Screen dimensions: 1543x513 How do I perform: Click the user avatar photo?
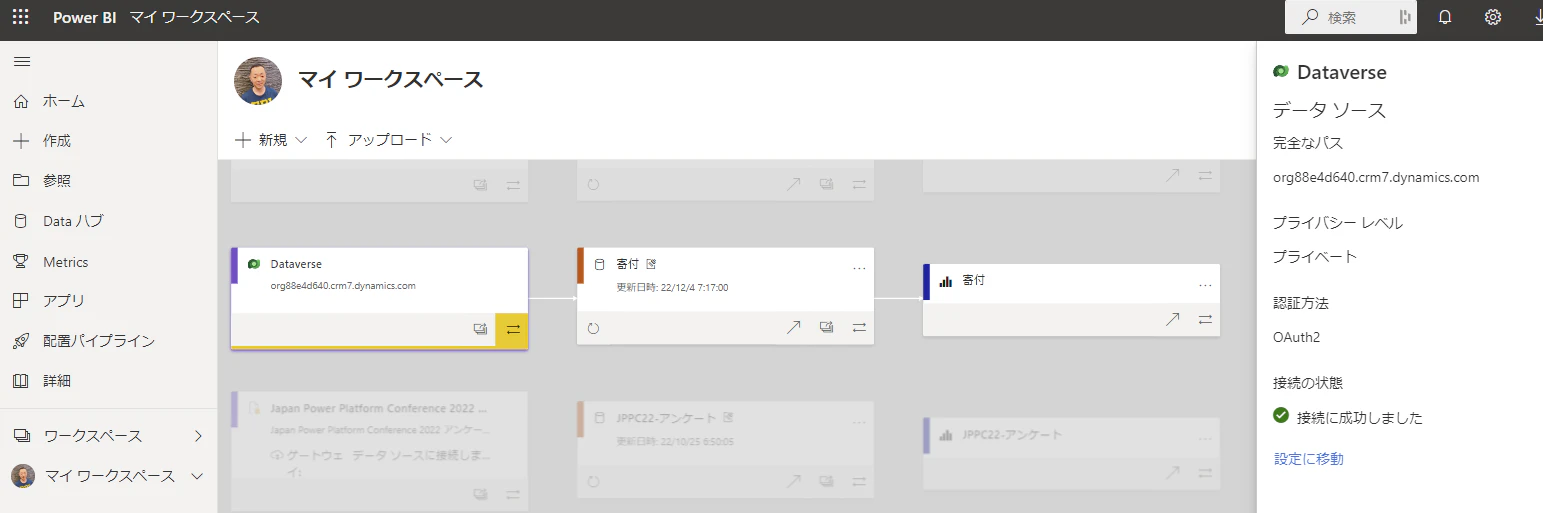click(258, 81)
